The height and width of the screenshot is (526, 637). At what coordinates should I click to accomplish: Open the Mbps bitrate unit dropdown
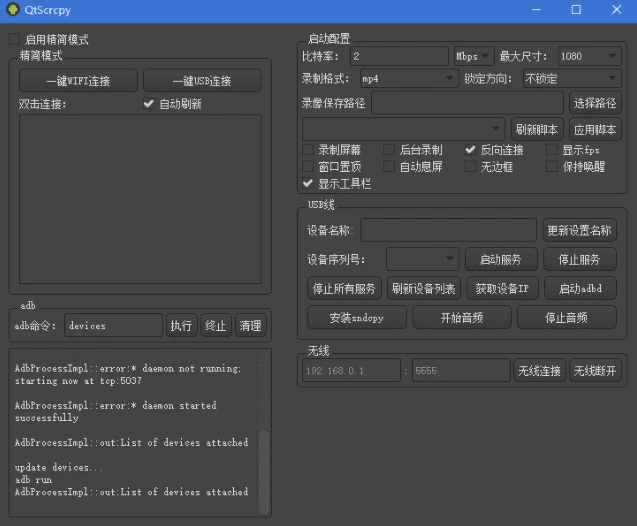coord(473,56)
